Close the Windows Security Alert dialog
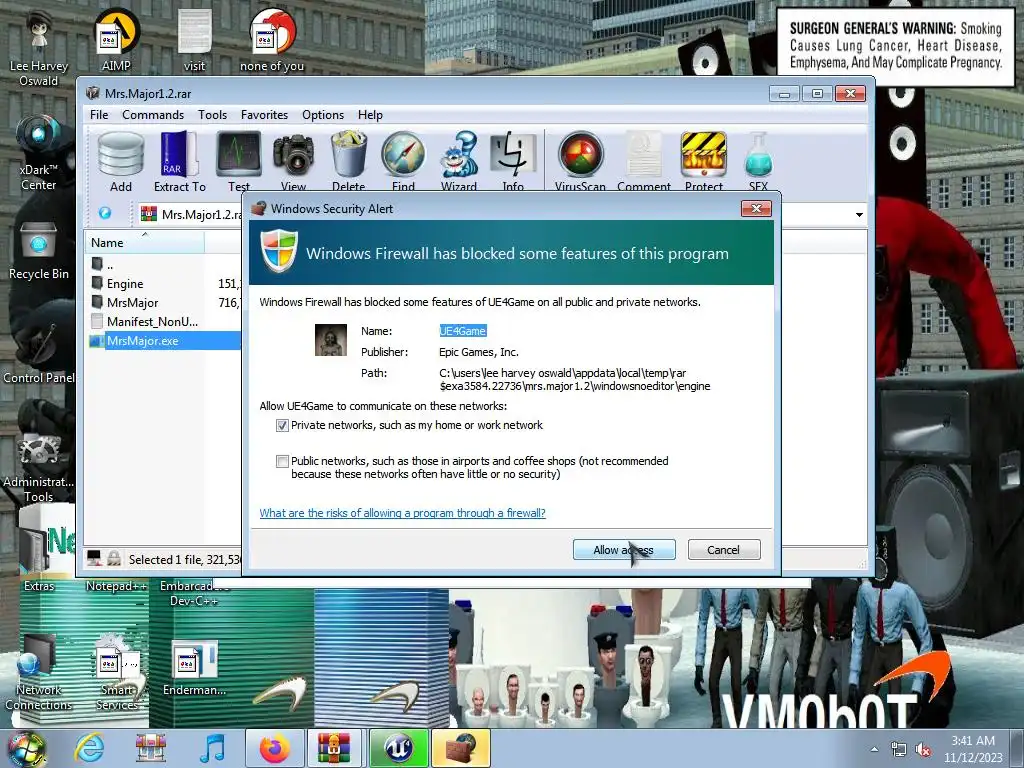Image resolution: width=1024 pixels, height=768 pixels. [756, 208]
